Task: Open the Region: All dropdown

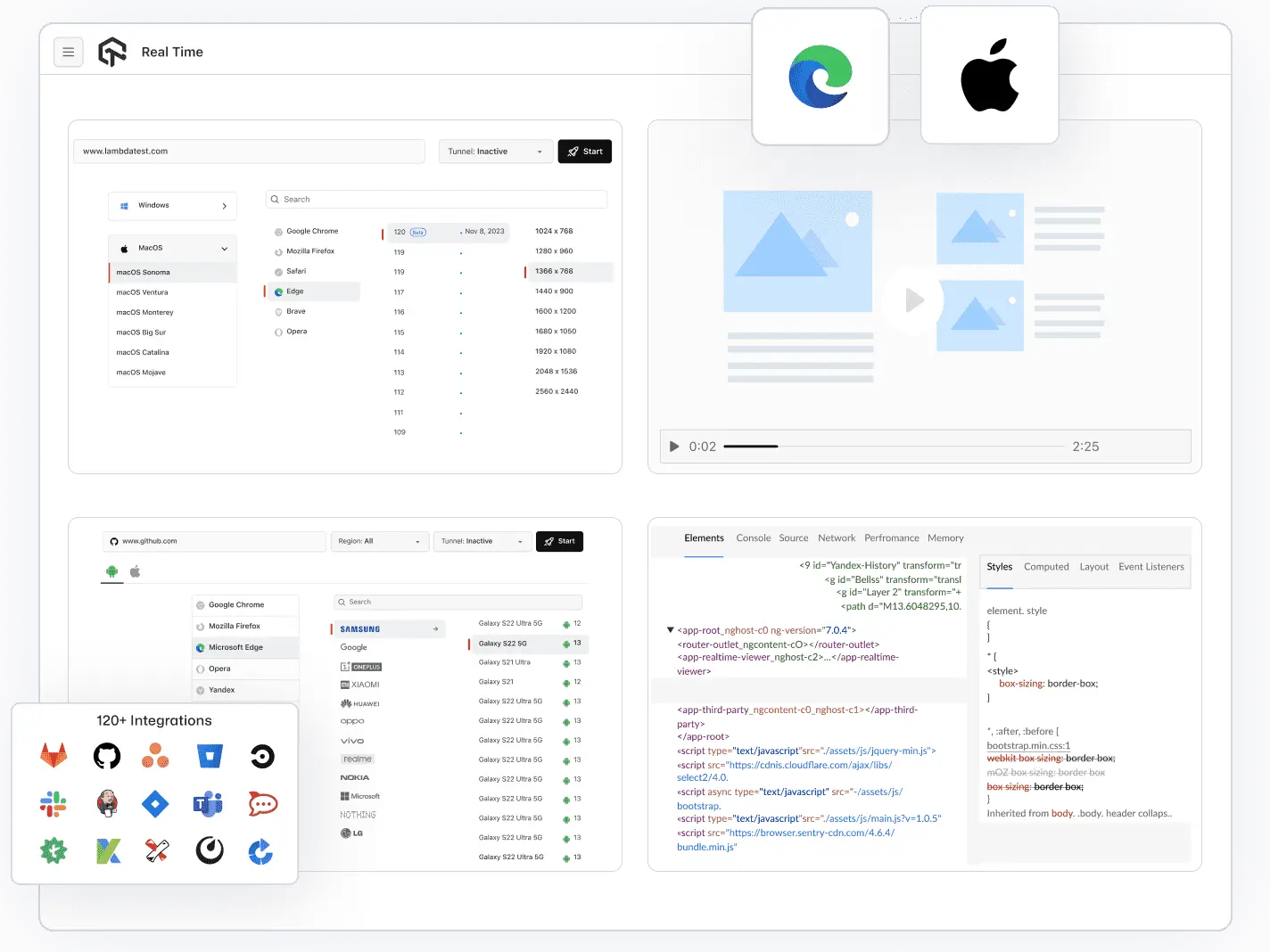Action: tap(380, 541)
